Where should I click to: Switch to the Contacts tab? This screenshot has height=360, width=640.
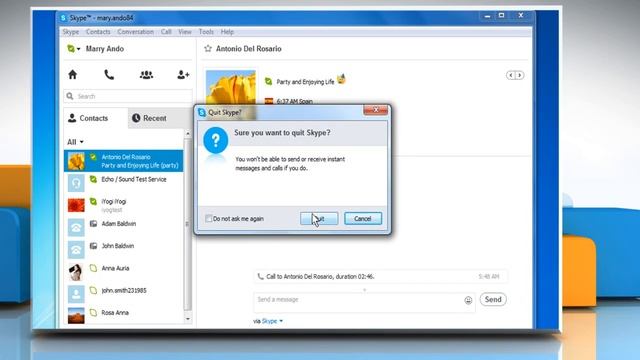point(96,118)
